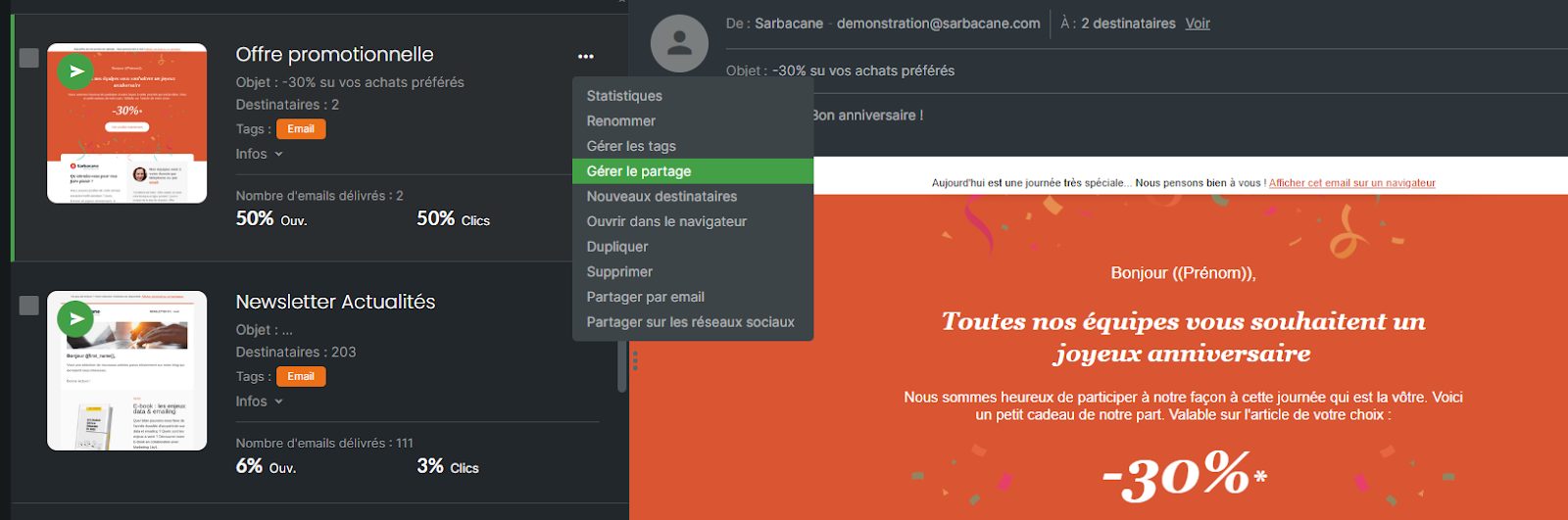Viewport: 1568px width, 520px height.
Task: Expand Infos under Offre promotionnelle
Action: point(259,154)
